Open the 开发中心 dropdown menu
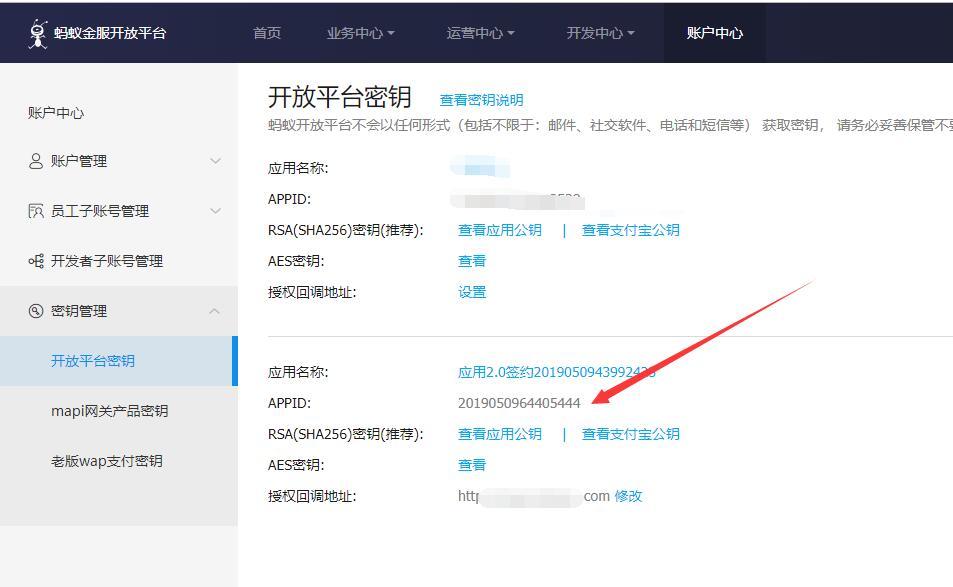 pos(600,33)
